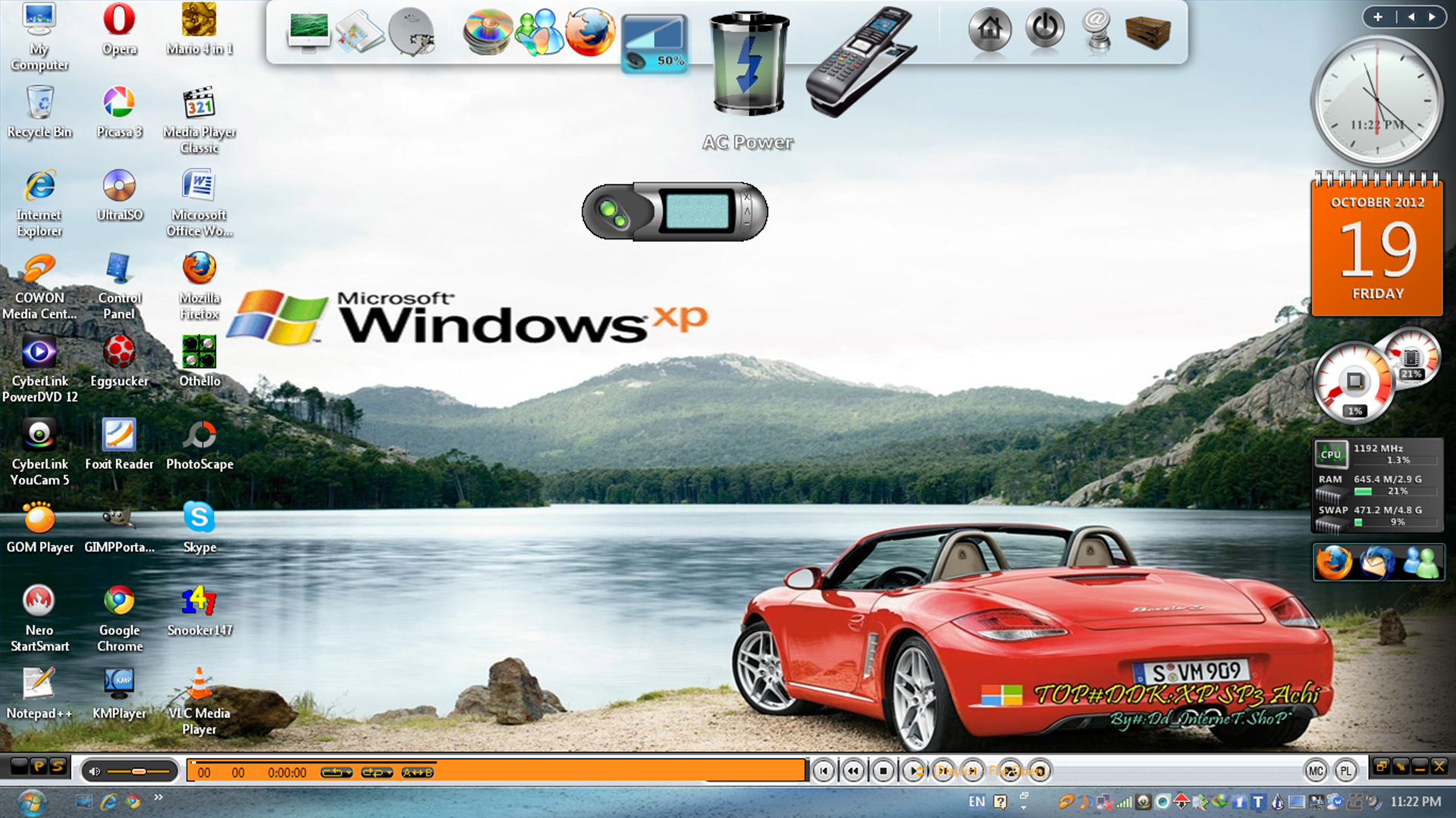
Task: Click the remote control dock icon
Action: (x=861, y=61)
